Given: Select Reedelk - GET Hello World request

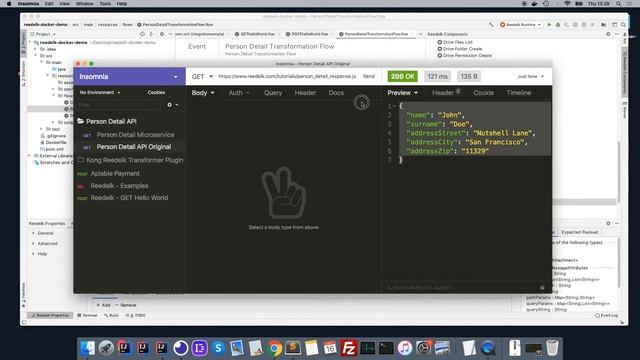Looking at the screenshot, I should (x=129, y=198).
